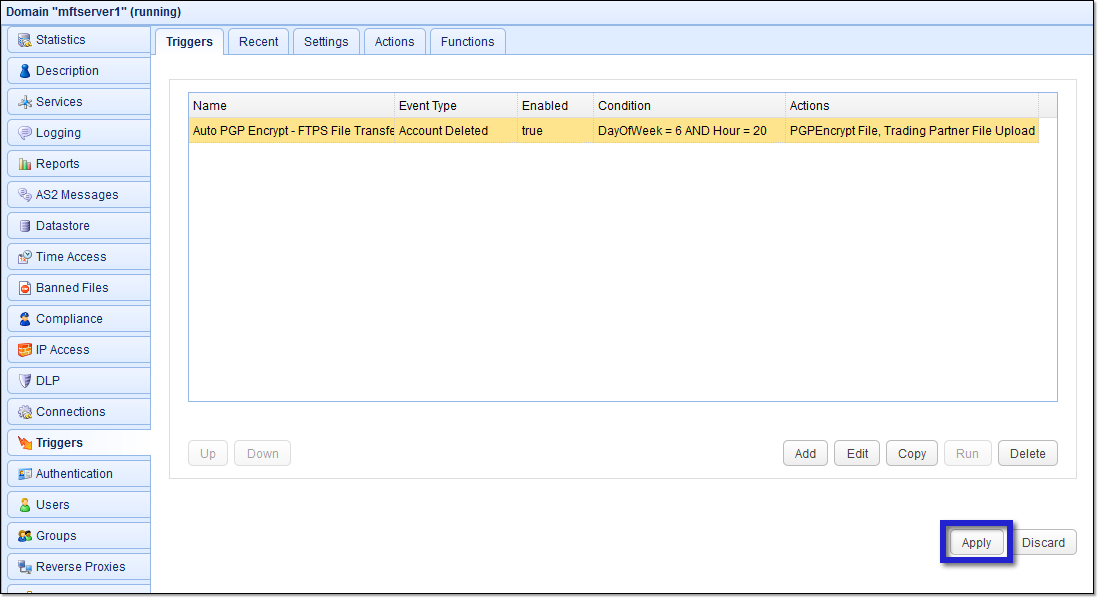Open the DLP panel
The image size is (1098, 598).
coord(50,380)
